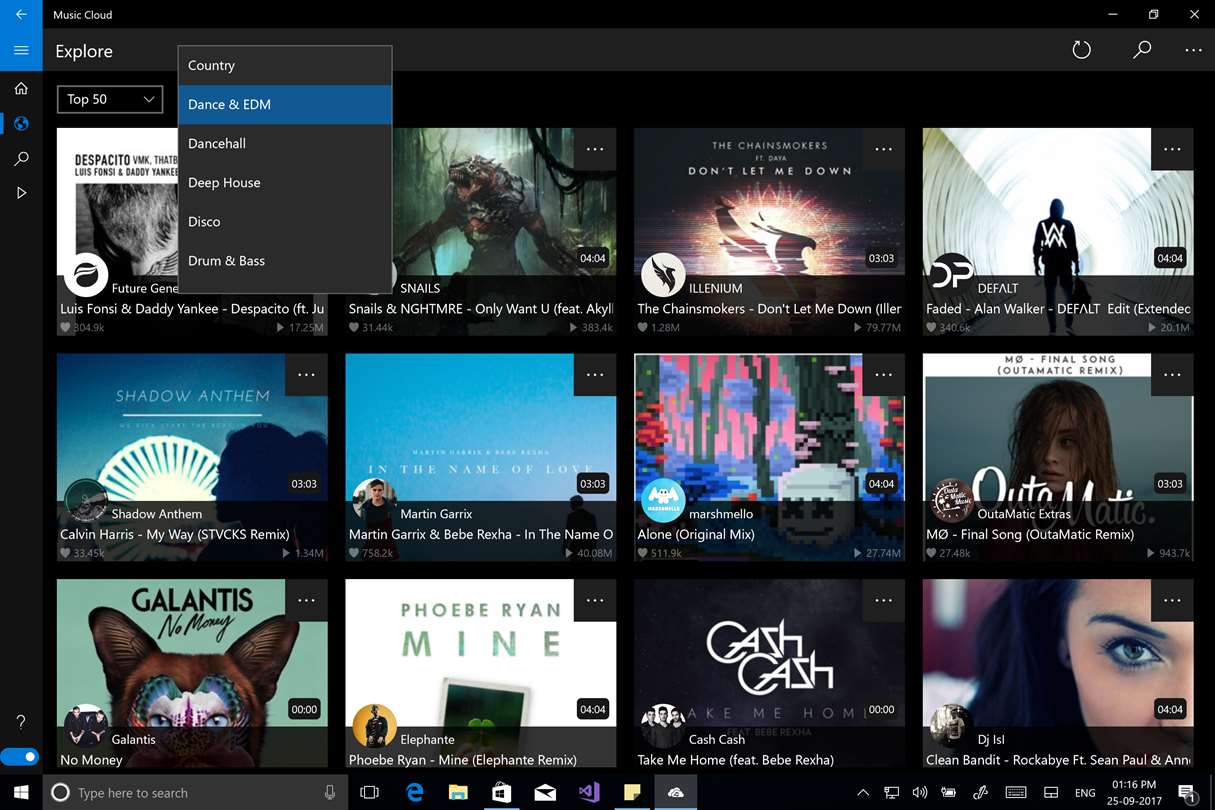The width and height of the screenshot is (1215, 810).
Task: Open Visual Studio from the taskbar
Action: click(589, 792)
